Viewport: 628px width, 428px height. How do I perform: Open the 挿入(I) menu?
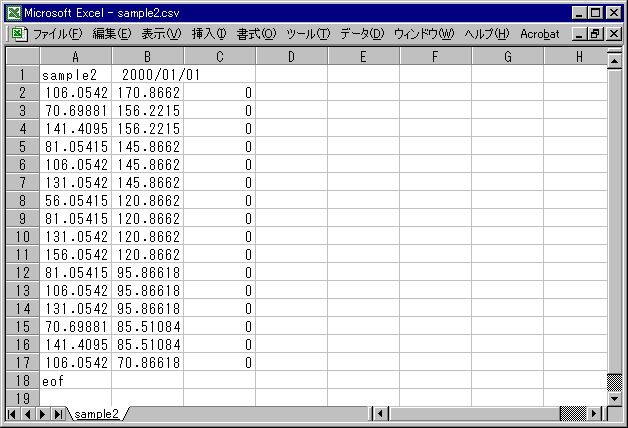coord(209,34)
